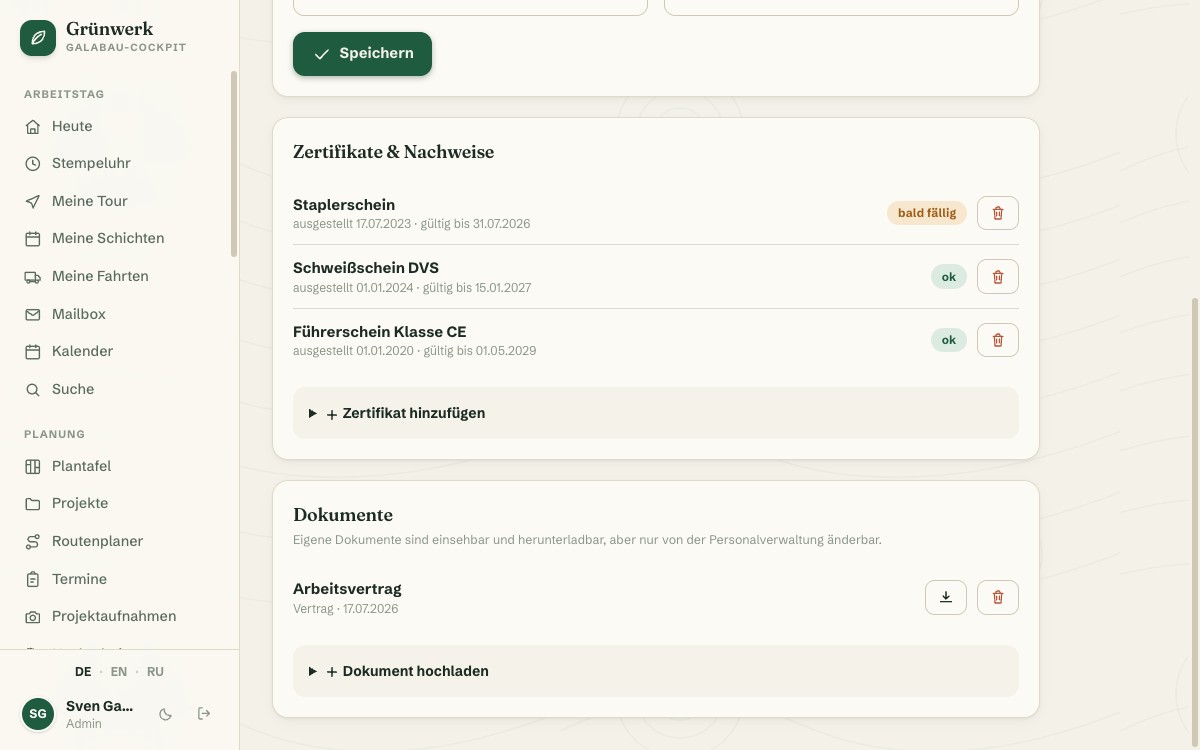1200x750 pixels.
Task: Expand the Dokument hochladen section
Action: pyautogui.click(x=655, y=671)
